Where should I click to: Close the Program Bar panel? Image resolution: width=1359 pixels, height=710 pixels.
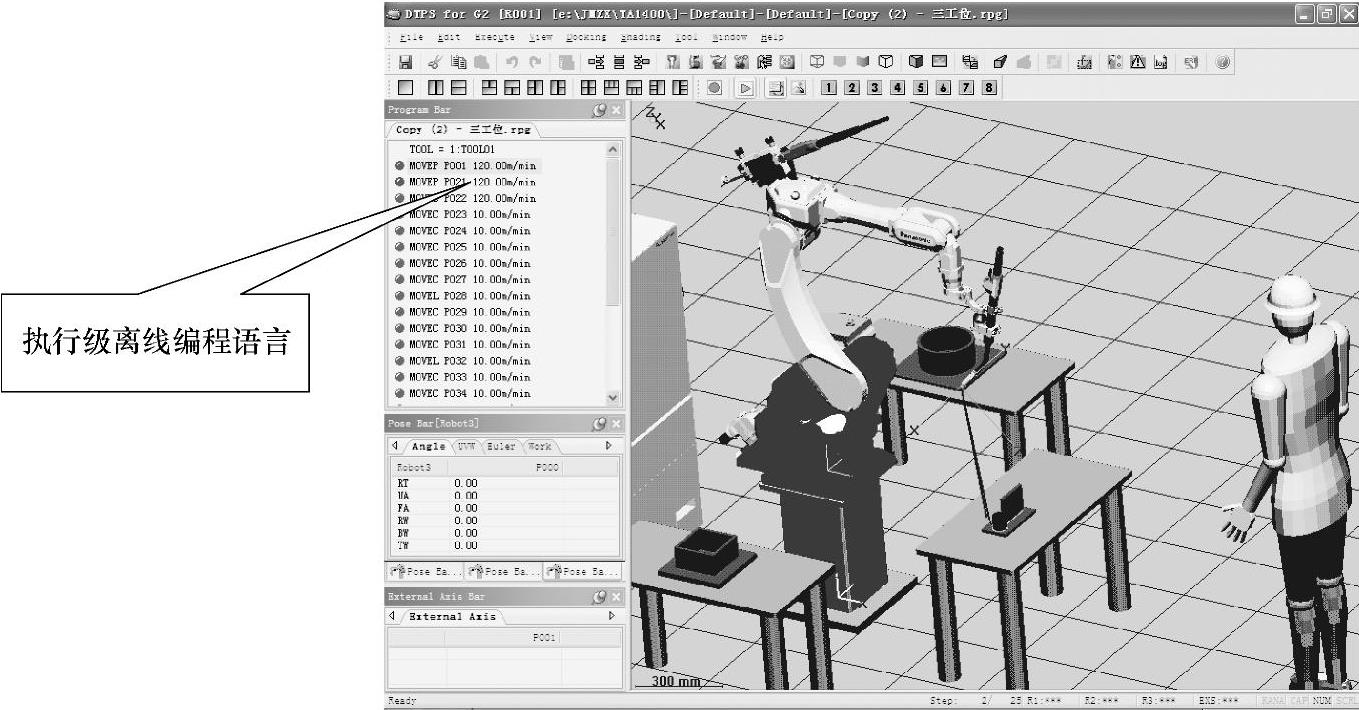pos(616,111)
